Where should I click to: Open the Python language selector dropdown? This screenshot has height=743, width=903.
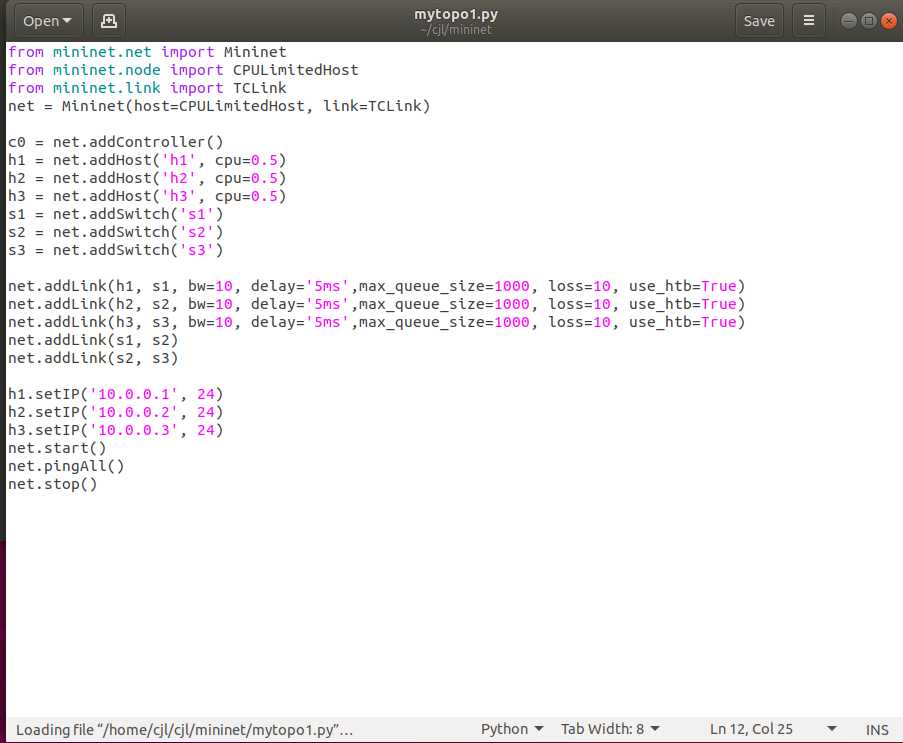click(x=512, y=729)
